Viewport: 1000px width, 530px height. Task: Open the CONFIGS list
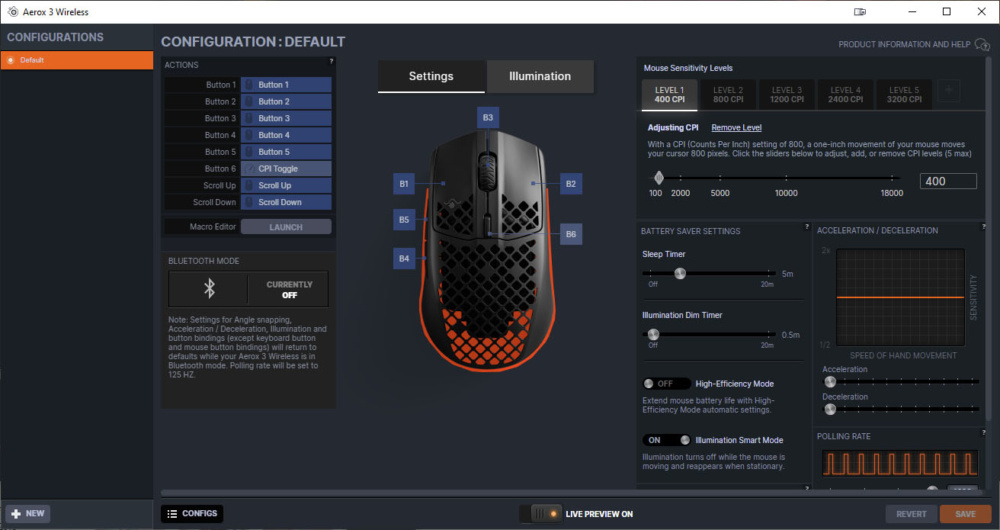[193, 513]
